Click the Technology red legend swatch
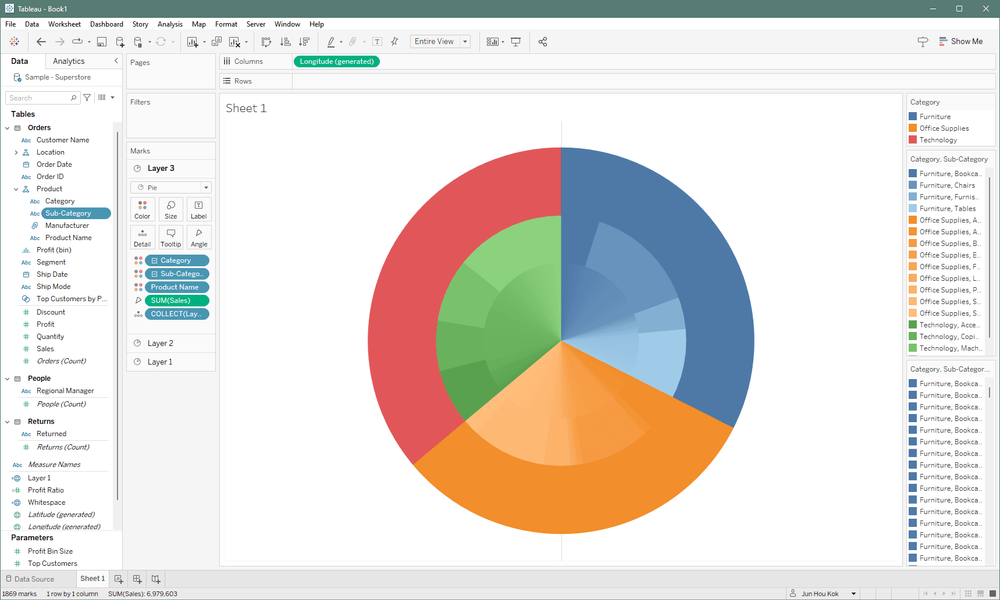The image size is (1000, 600). click(913, 140)
